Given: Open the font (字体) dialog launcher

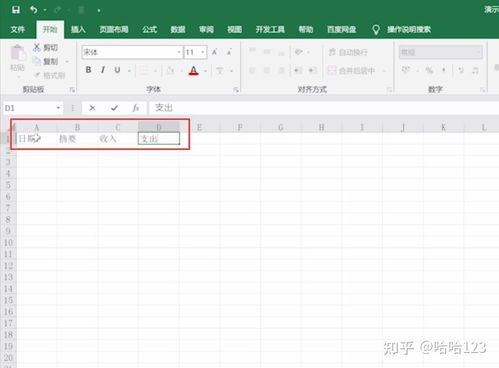Looking at the screenshot, I should tap(236, 90).
